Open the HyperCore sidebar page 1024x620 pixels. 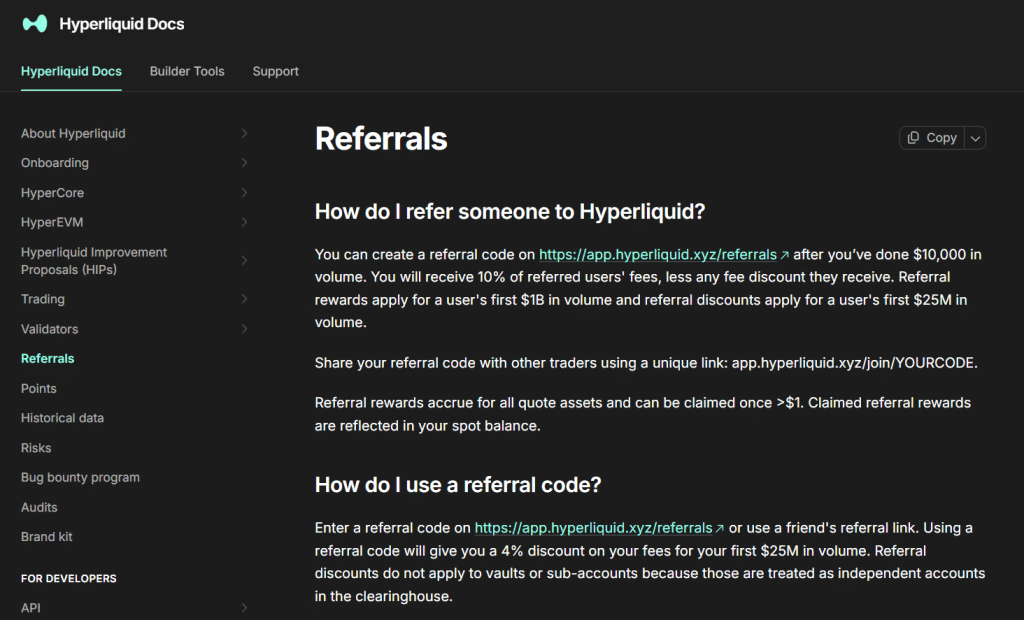52,193
